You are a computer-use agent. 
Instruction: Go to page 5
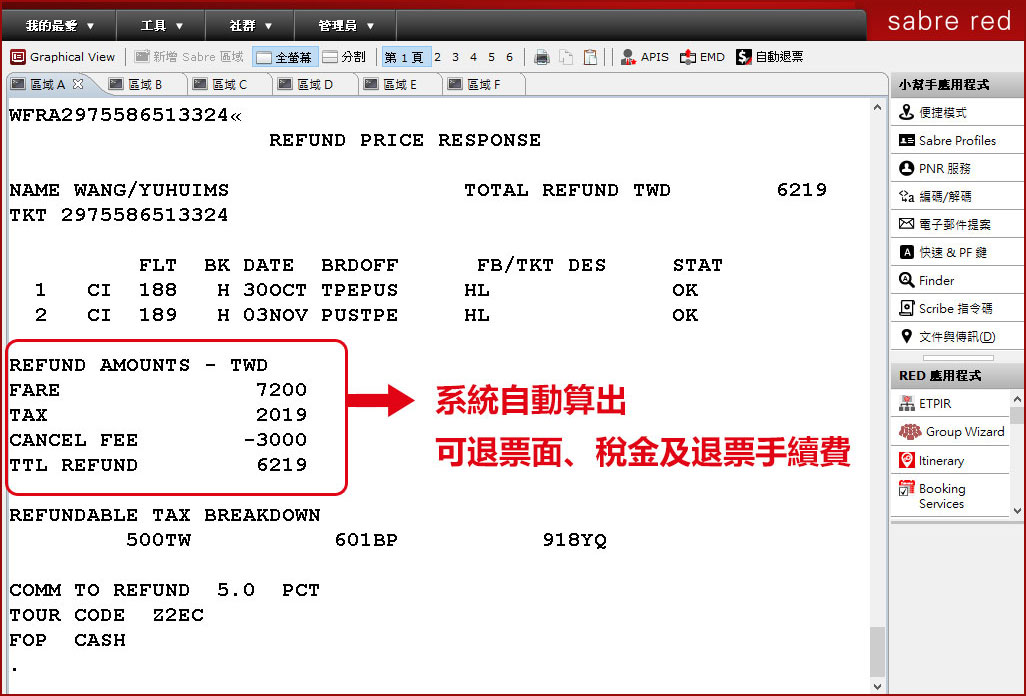(x=491, y=57)
